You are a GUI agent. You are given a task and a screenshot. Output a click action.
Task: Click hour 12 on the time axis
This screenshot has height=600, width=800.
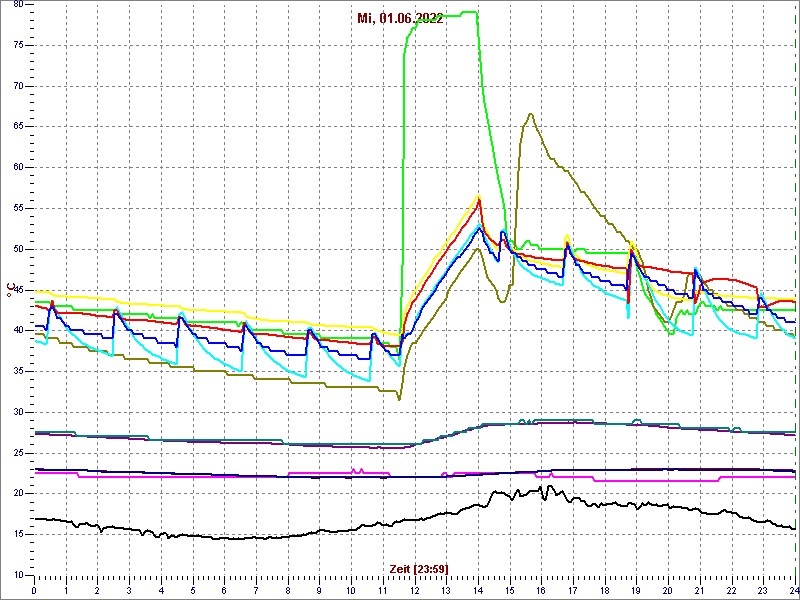[415, 591]
